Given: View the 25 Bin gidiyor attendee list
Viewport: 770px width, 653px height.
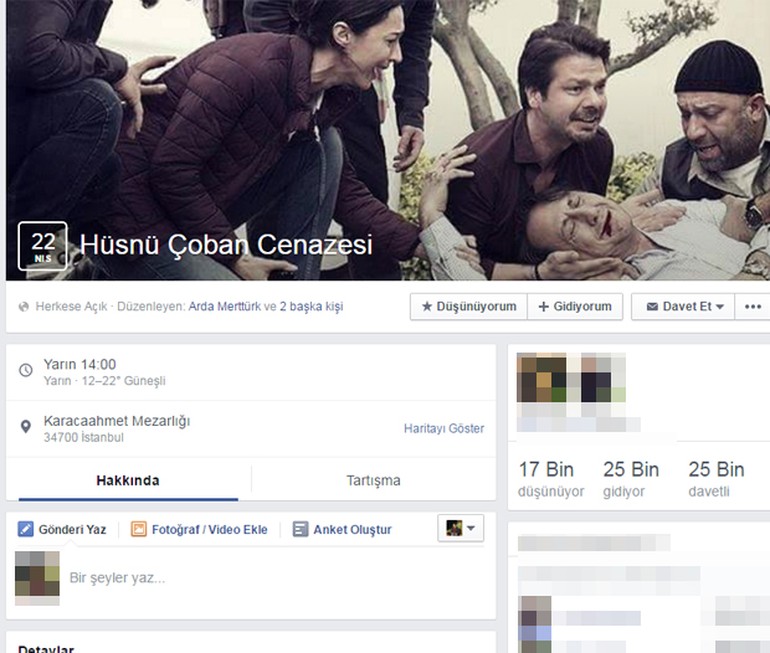Looking at the screenshot, I should click(630, 478).
